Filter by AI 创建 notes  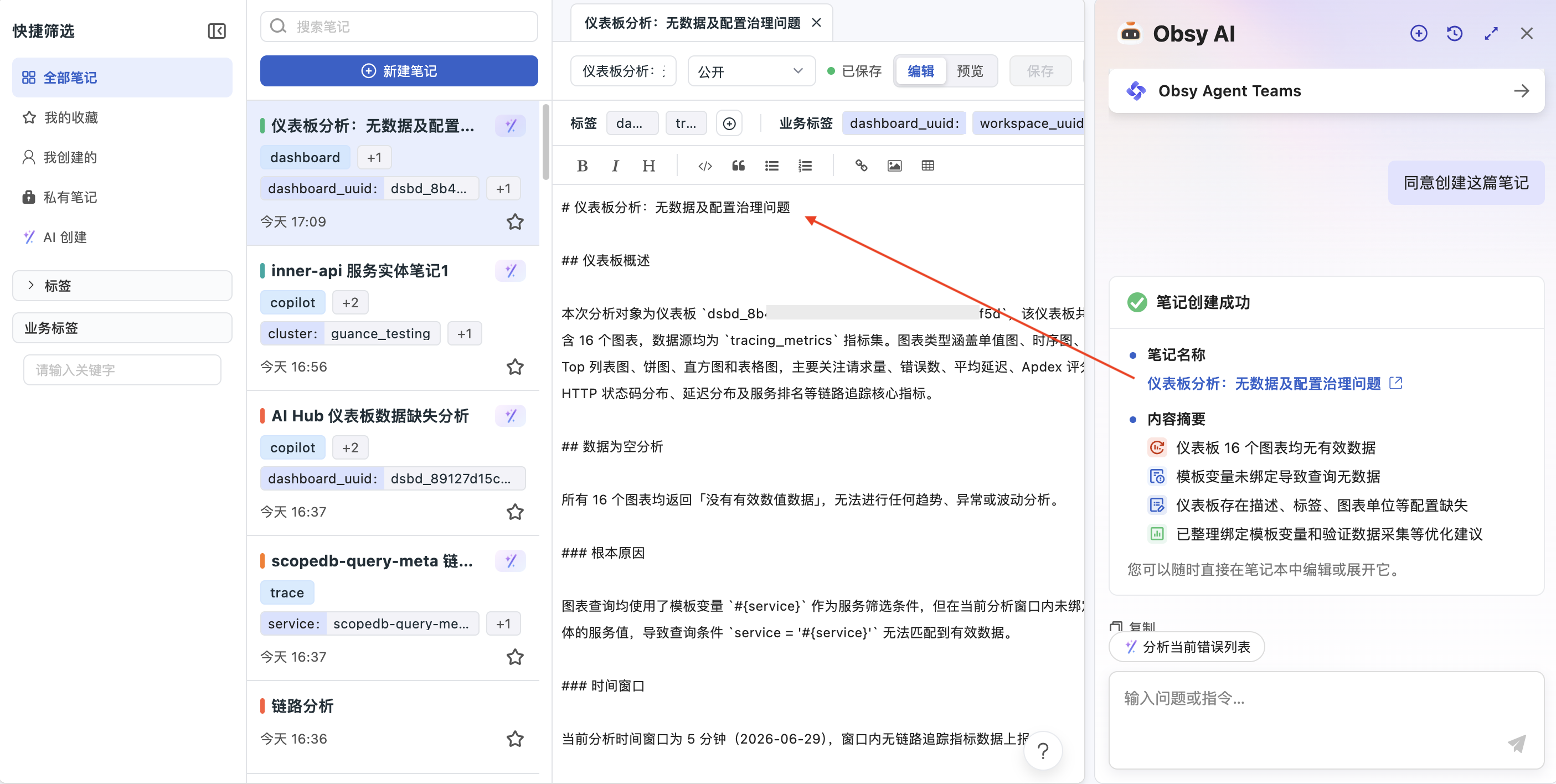(x=122, y=237)
